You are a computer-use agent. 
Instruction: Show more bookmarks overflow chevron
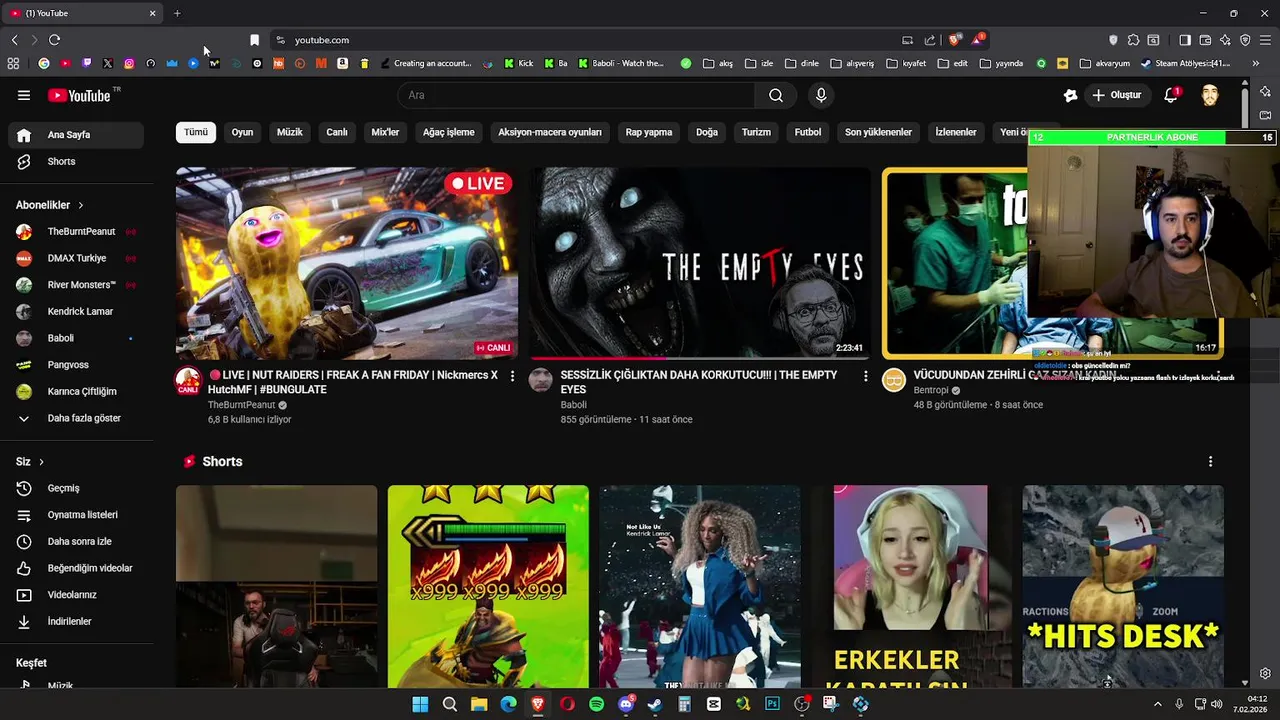click(x=1257, y=63)
